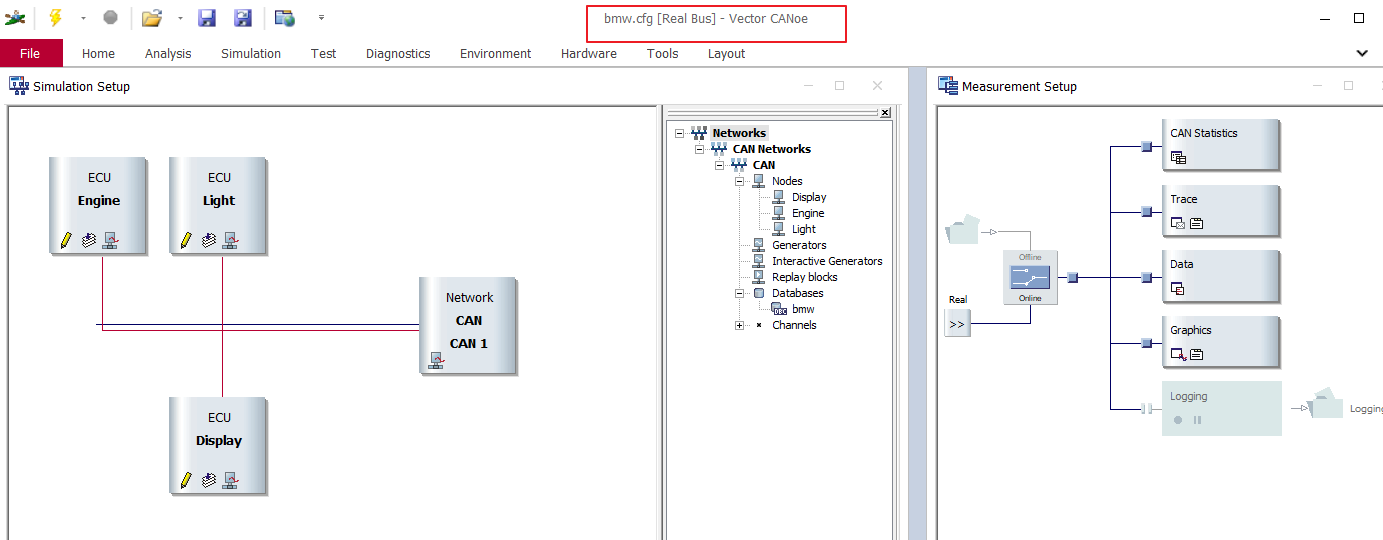
Task: Click the lightning bolt Start measurement icon
Action: click(55, 17)
